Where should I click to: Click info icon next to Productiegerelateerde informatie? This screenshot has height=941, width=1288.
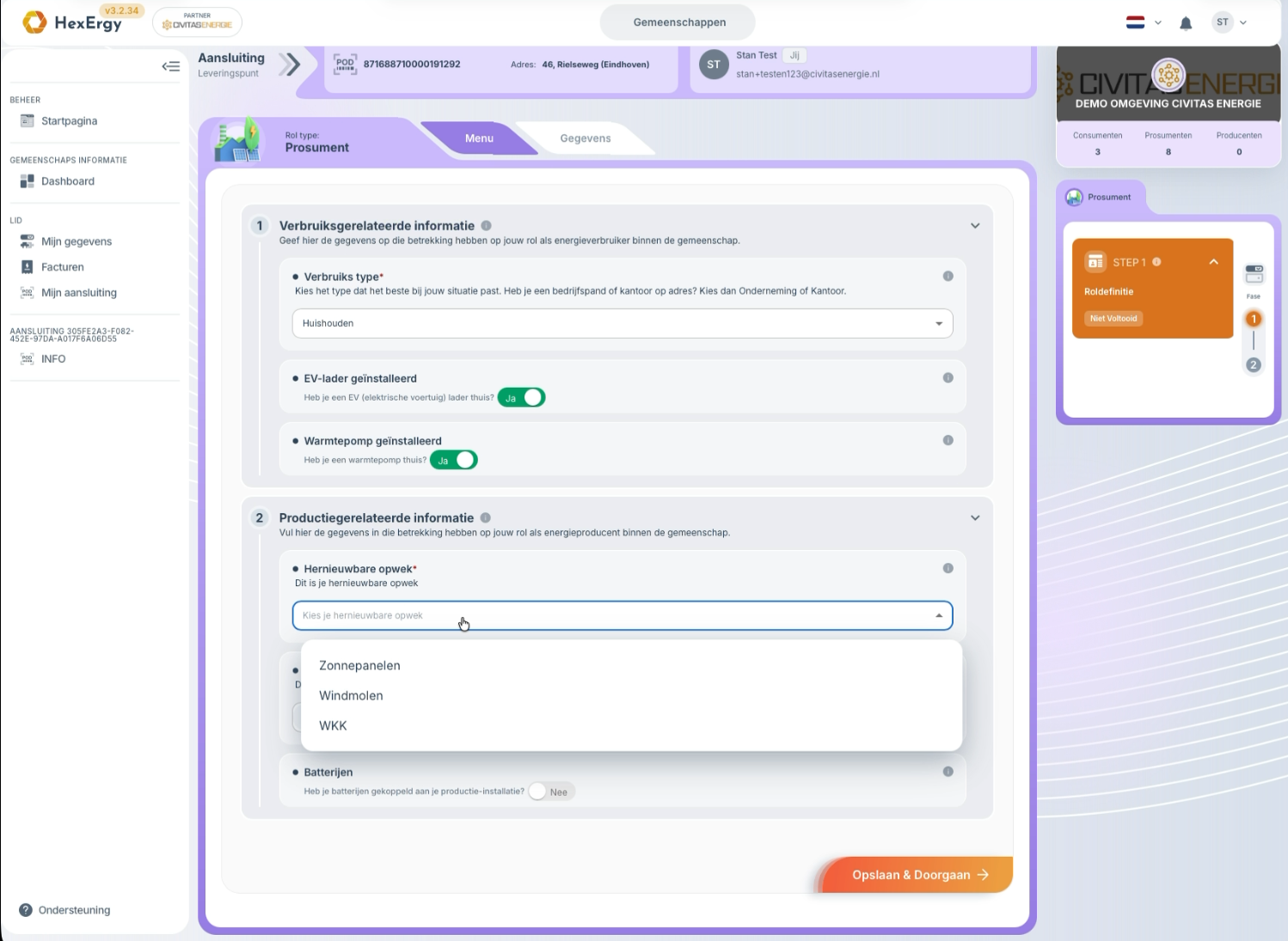coord(486,517)
